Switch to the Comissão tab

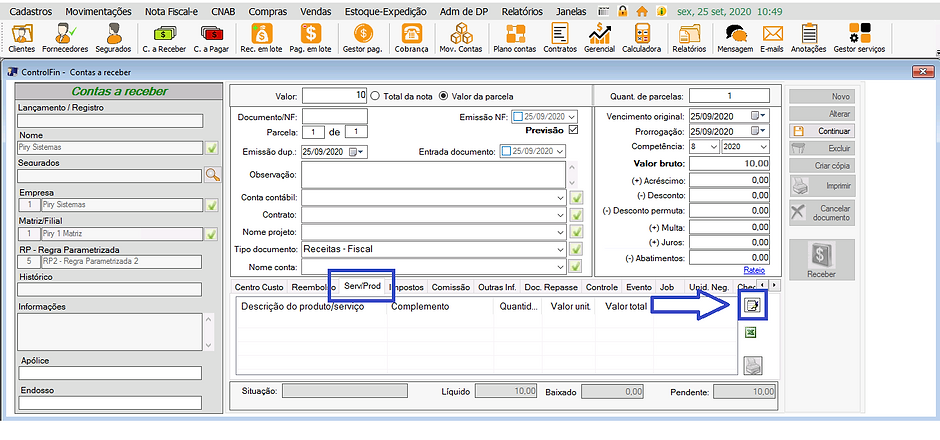pyautogui.click(x=451, y=287)
